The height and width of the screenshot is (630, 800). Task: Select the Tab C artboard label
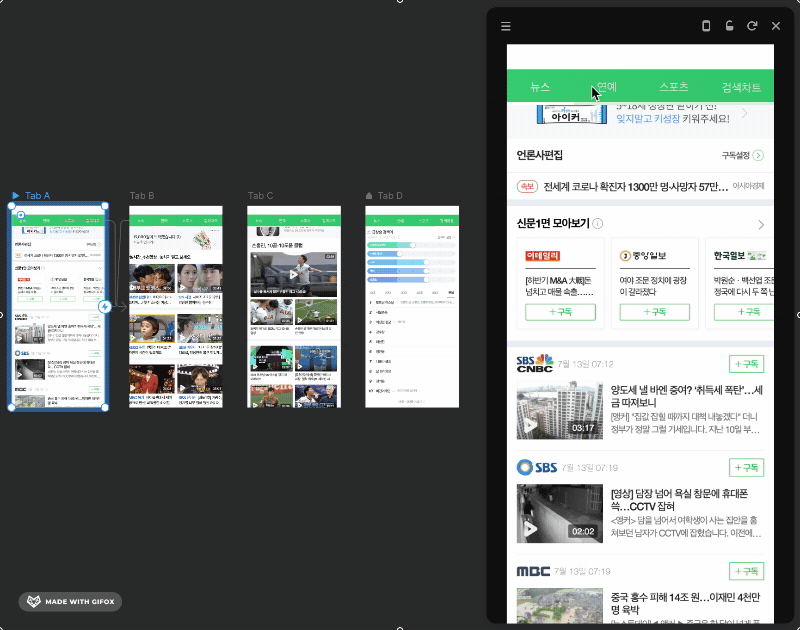pos(260,195)
